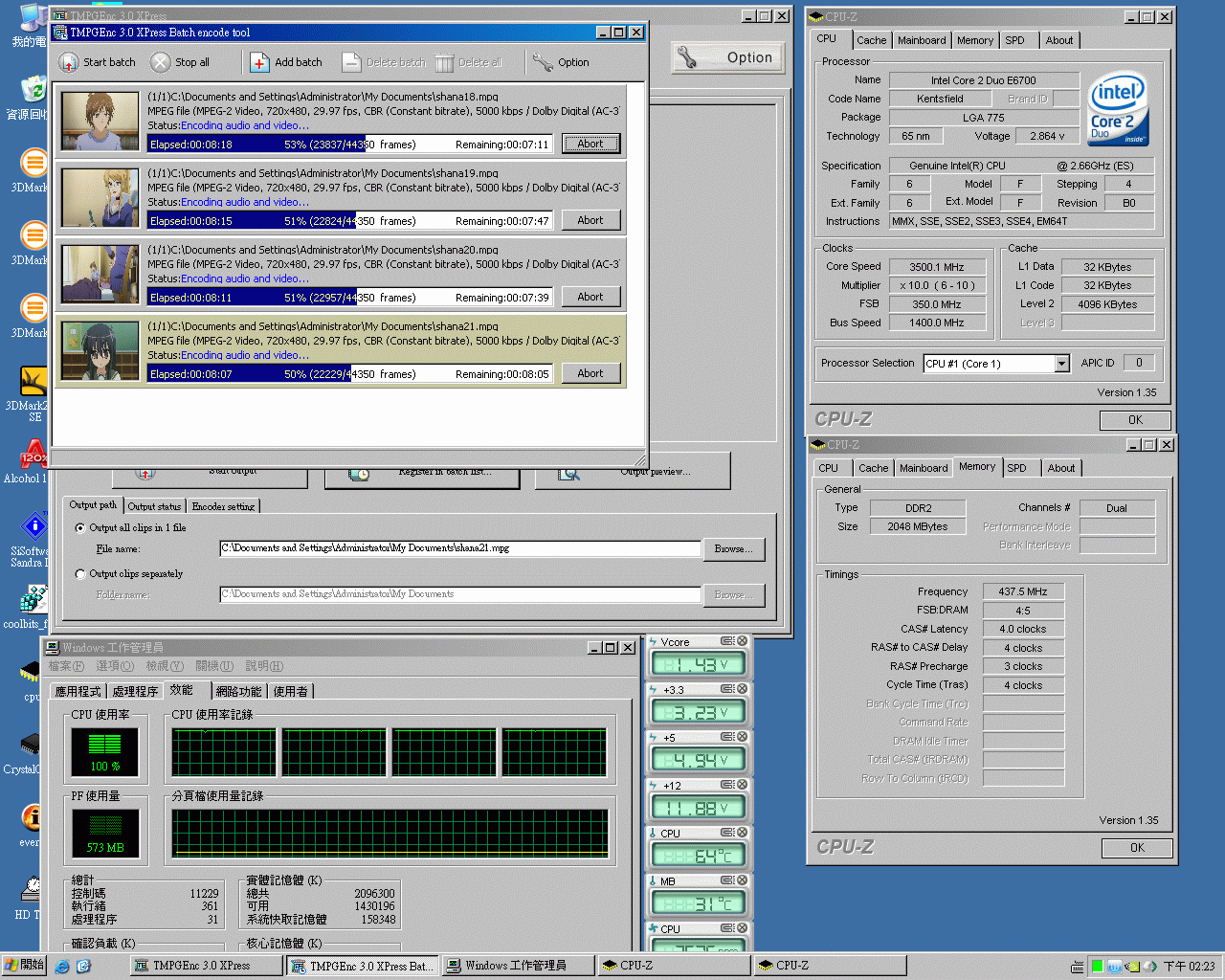The image size is (1225, 980).
Task: Switch to the 處理程序 tab in Task Manager
Action: [135, 691]
